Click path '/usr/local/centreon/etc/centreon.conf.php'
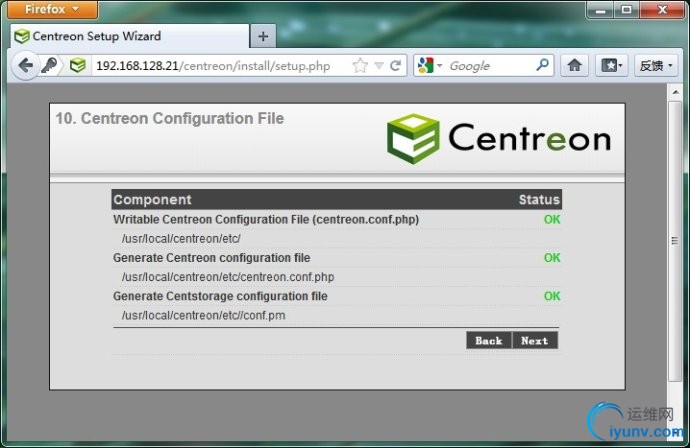The height and width of the screenshot is (448, 690). (228, 277)
